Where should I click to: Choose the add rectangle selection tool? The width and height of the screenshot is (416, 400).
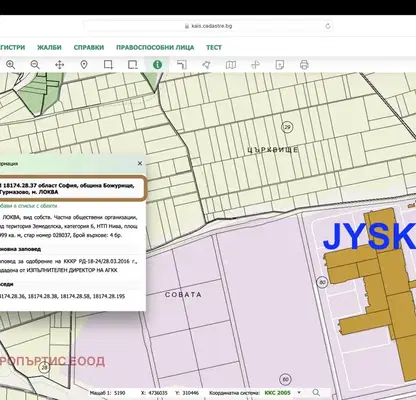(x=108, y=65)
